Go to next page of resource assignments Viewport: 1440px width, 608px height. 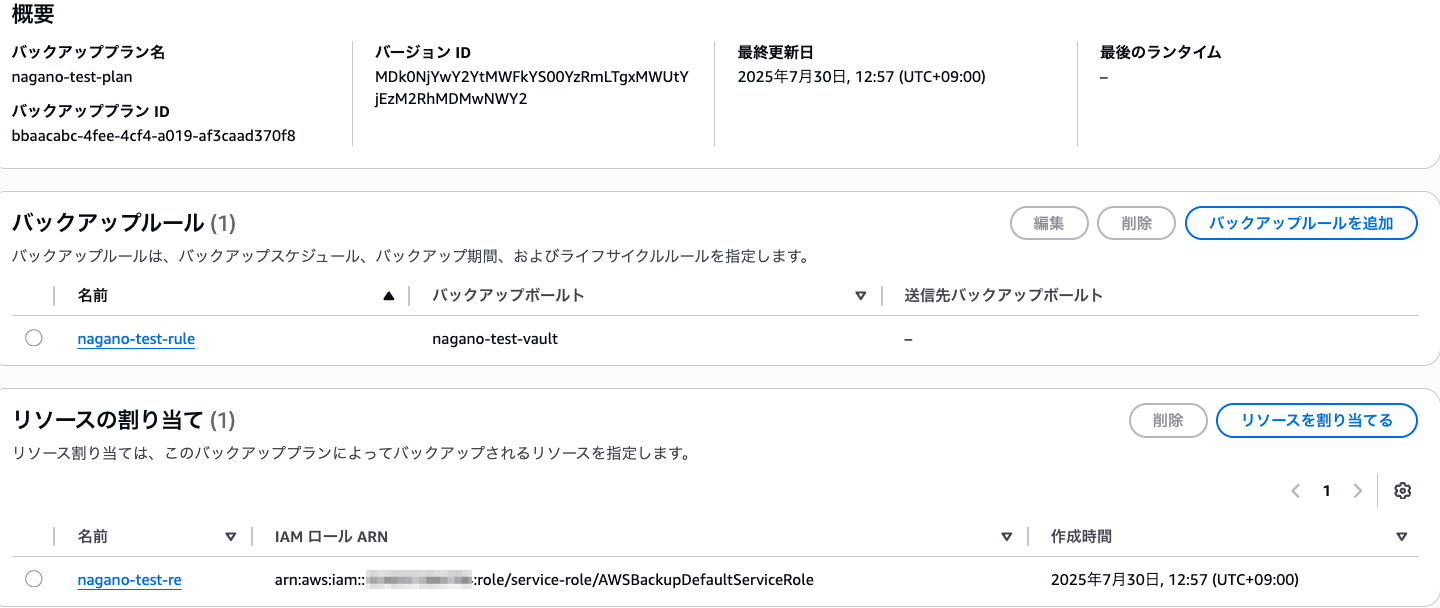(x=1357, y=491)
